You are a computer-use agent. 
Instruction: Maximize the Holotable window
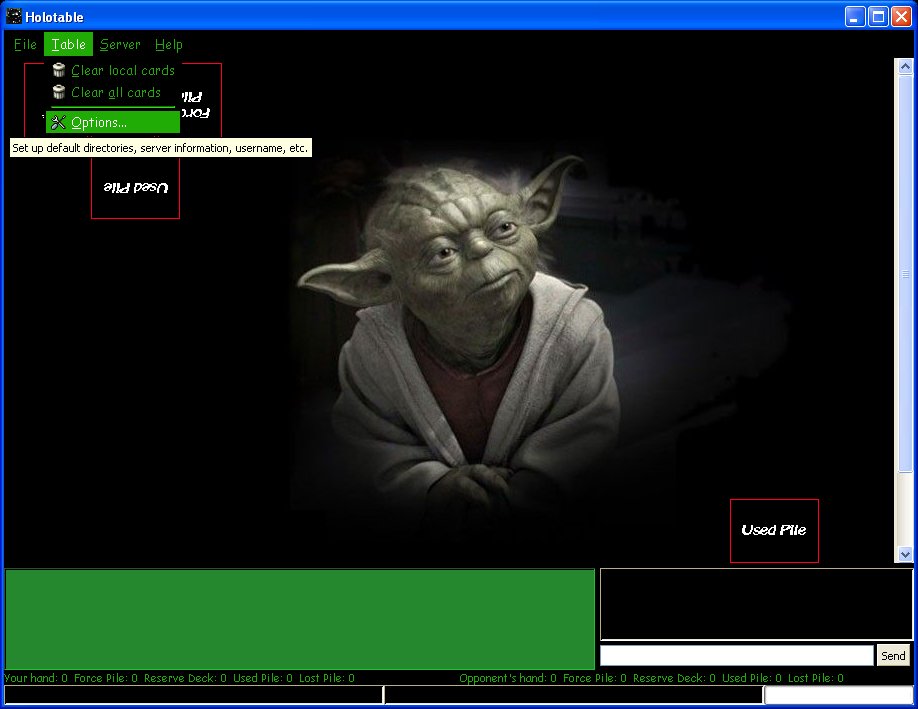(x=878, y=16)
